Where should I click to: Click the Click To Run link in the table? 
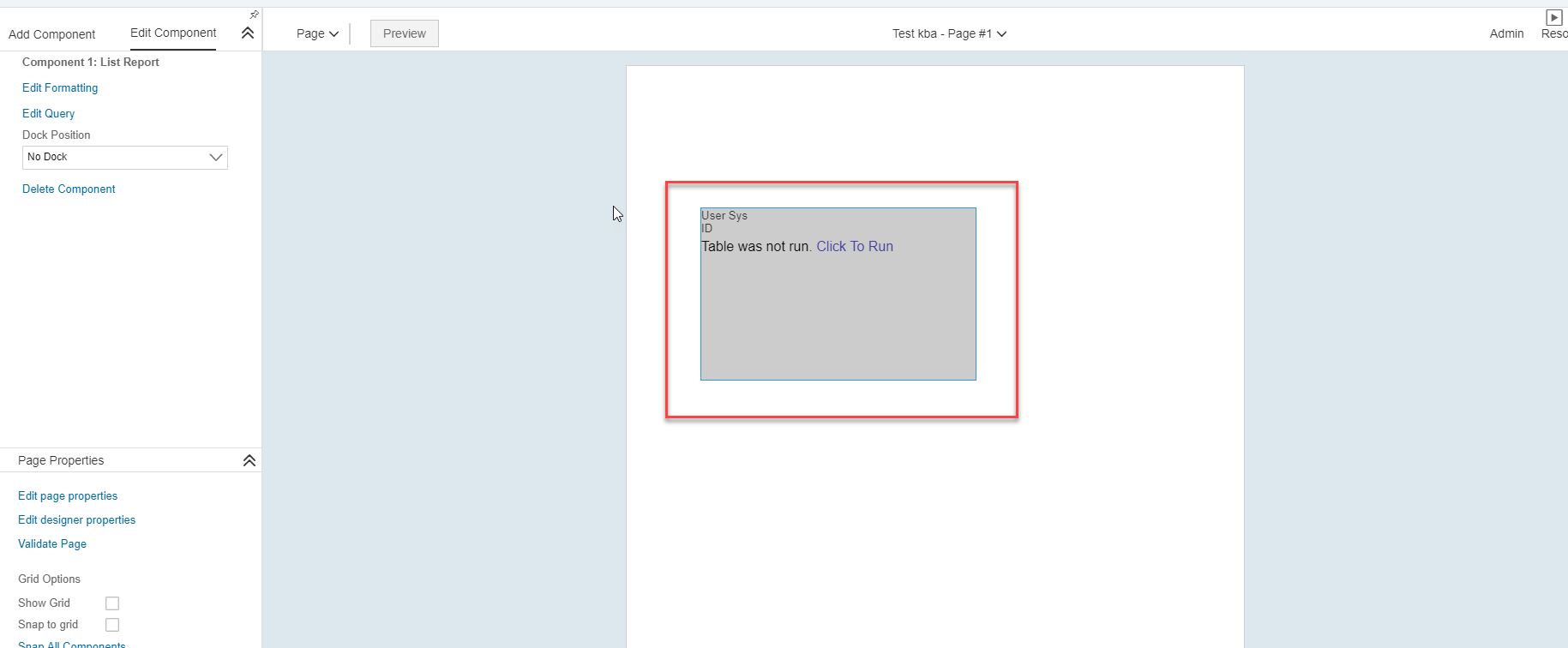[855, 246]
